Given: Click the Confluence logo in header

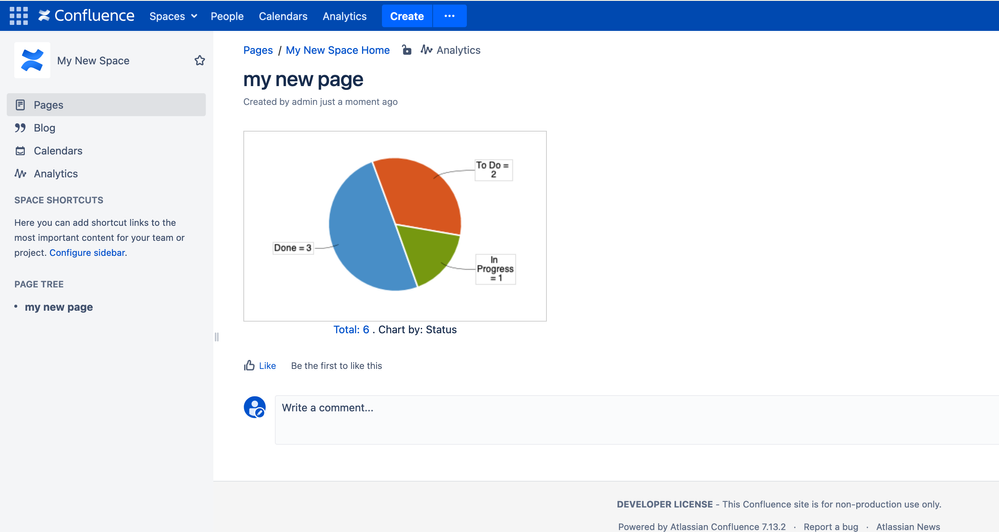Looking at the screenshot, I should [x=86, y=16].
